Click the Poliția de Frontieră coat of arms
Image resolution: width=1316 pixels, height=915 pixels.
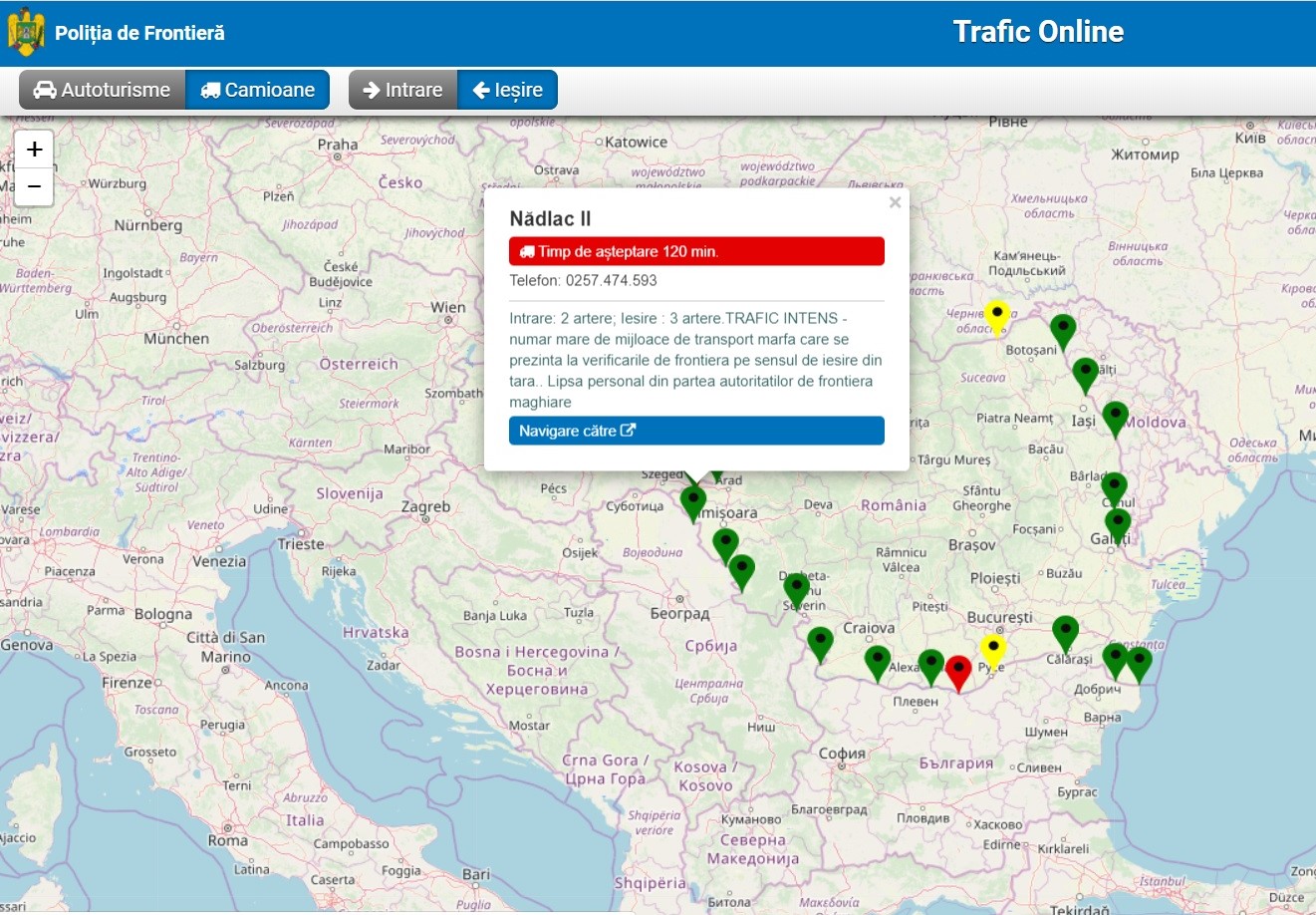coord(26,33)
